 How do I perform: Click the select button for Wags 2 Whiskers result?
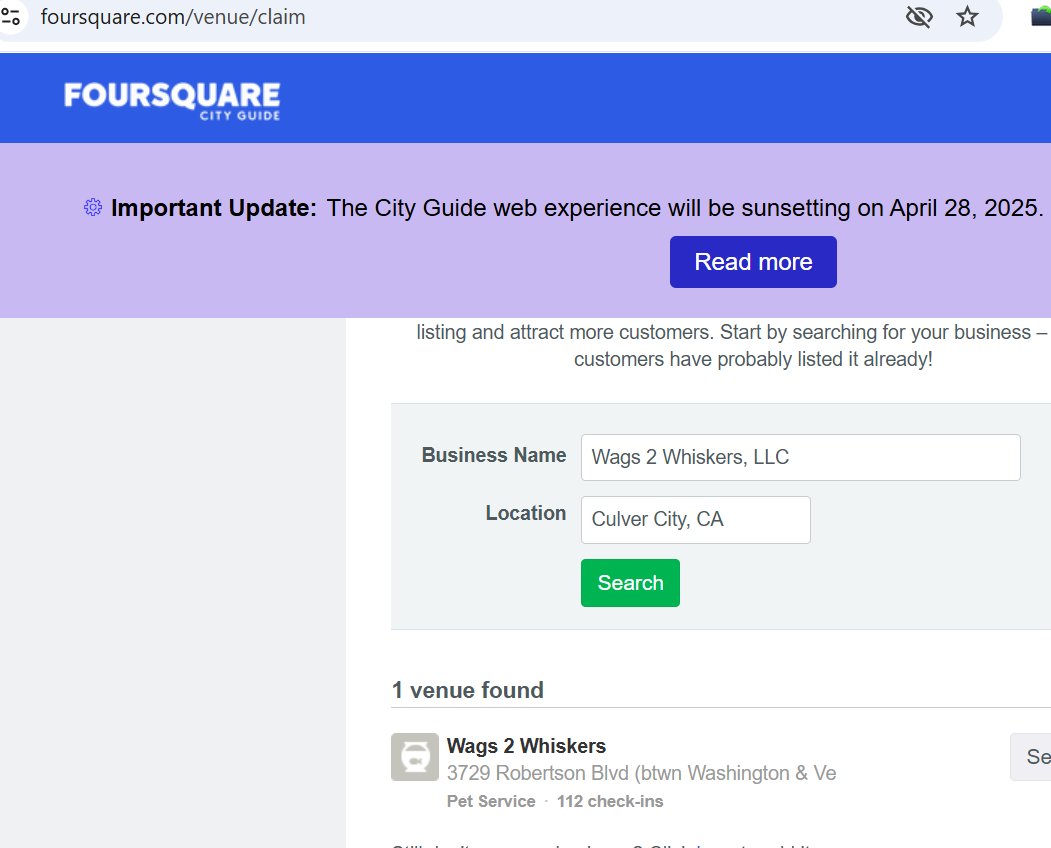click(1031, 757)
